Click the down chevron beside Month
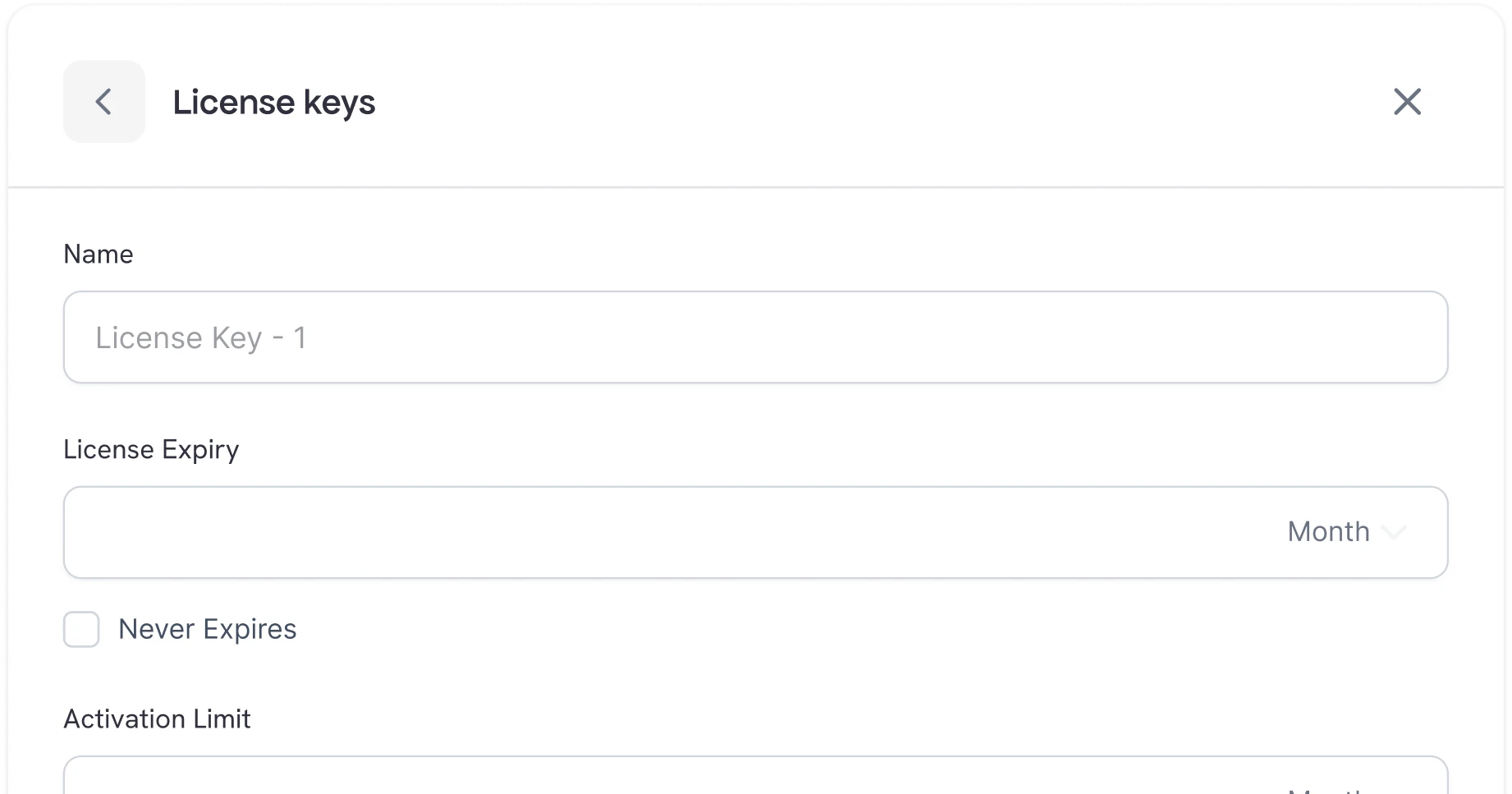Screen dimensions: 1512x794 point(1394,532)
